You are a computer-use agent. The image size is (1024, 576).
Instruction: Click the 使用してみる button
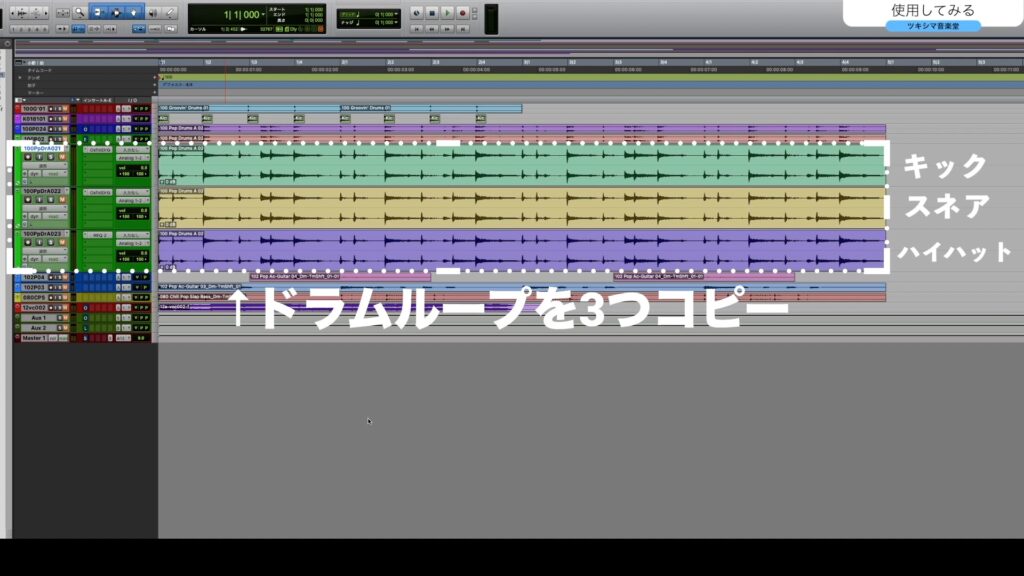[933, 10]
